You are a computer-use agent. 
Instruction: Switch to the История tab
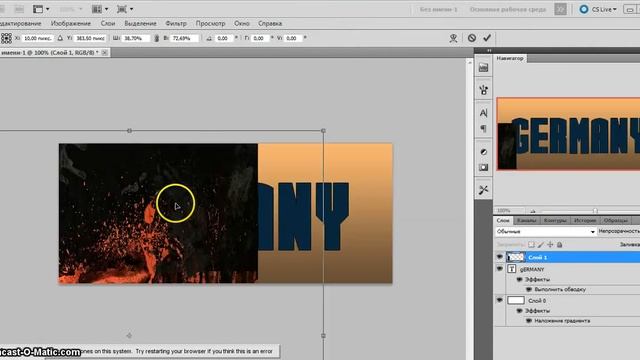pos(585,220)
